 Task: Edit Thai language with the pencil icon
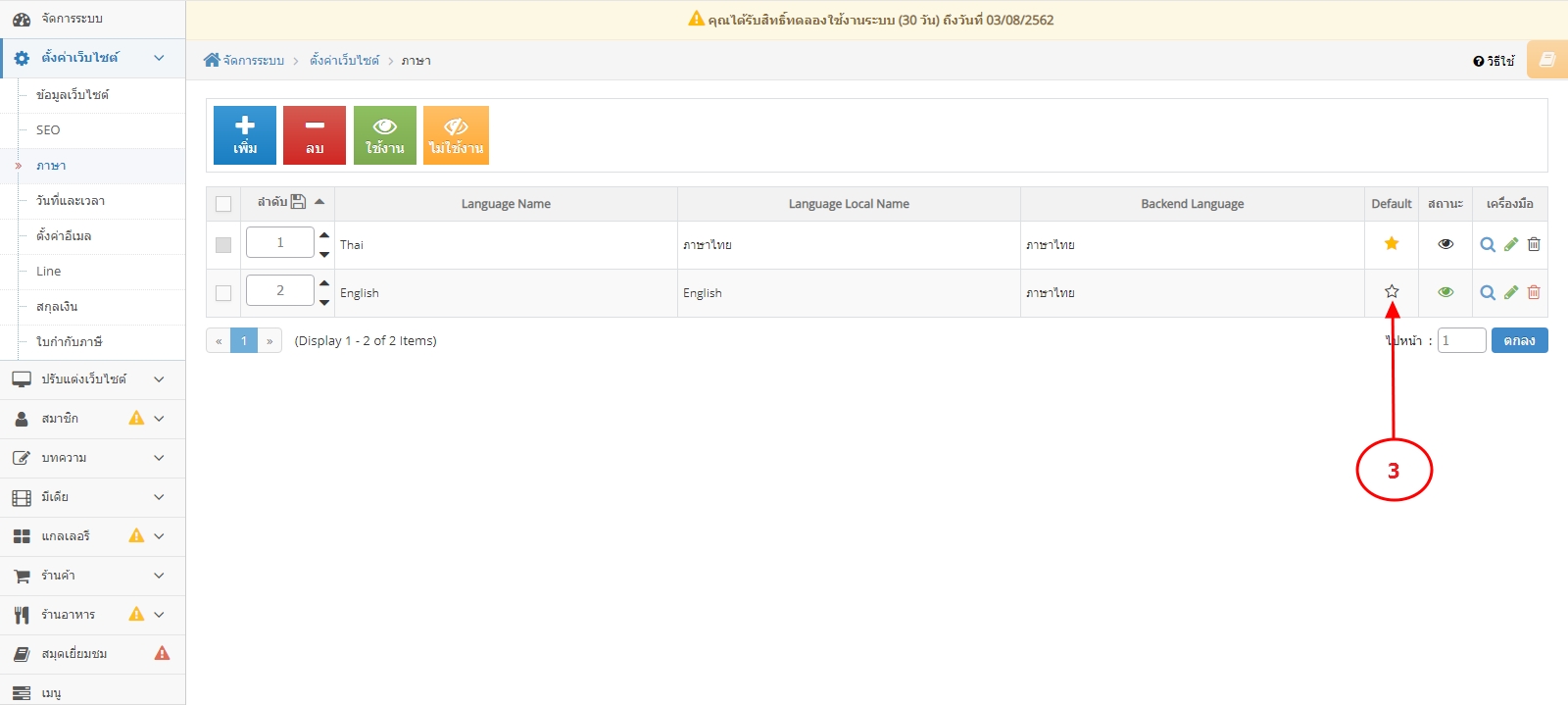(x=1511, y=244)
